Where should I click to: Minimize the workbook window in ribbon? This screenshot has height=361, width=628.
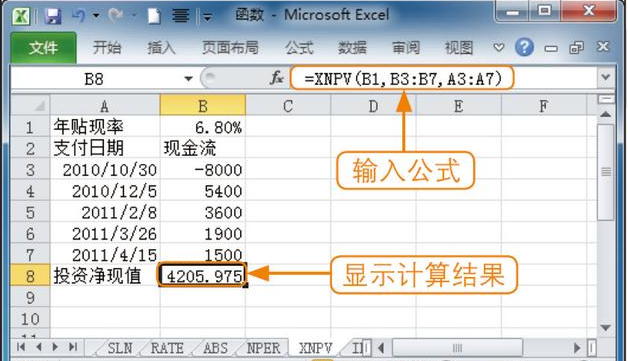click(x=551, y=48)
